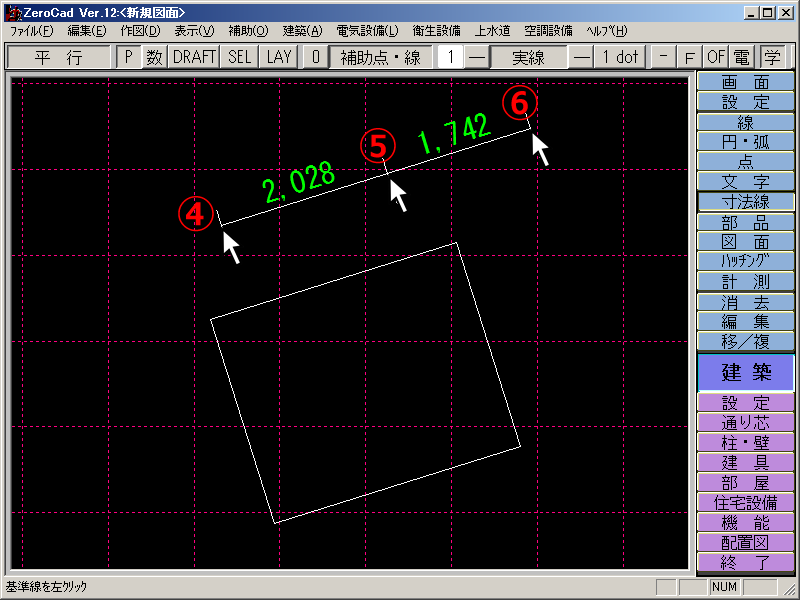Open the 補助(O) menu
The image size is (800, 600).
pos(248,31)
